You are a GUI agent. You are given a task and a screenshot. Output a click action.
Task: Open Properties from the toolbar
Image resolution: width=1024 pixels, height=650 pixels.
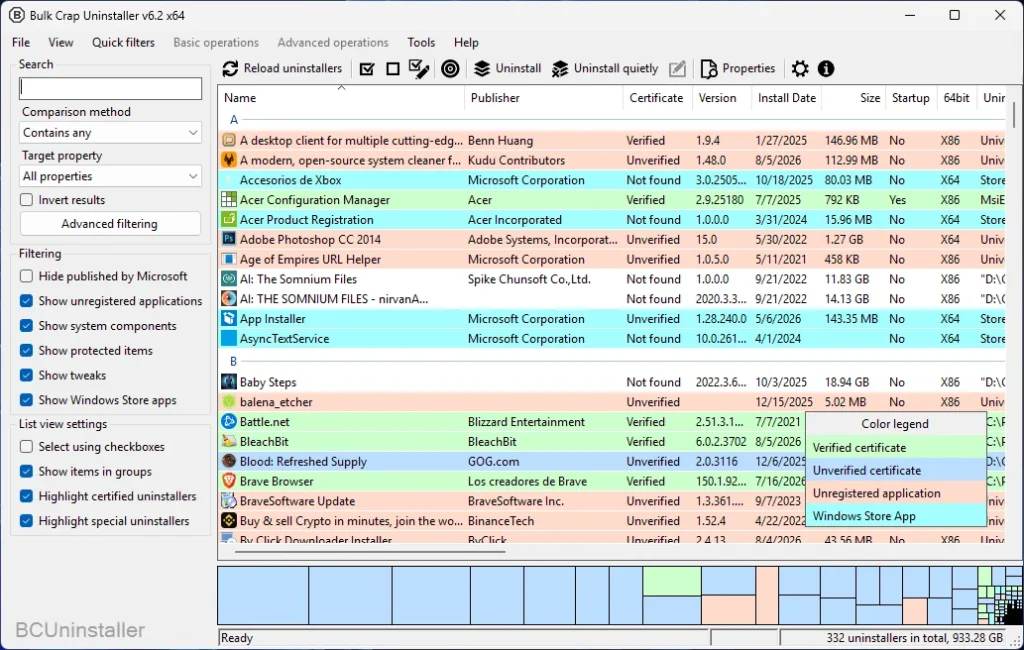click(x=737, y=69)
